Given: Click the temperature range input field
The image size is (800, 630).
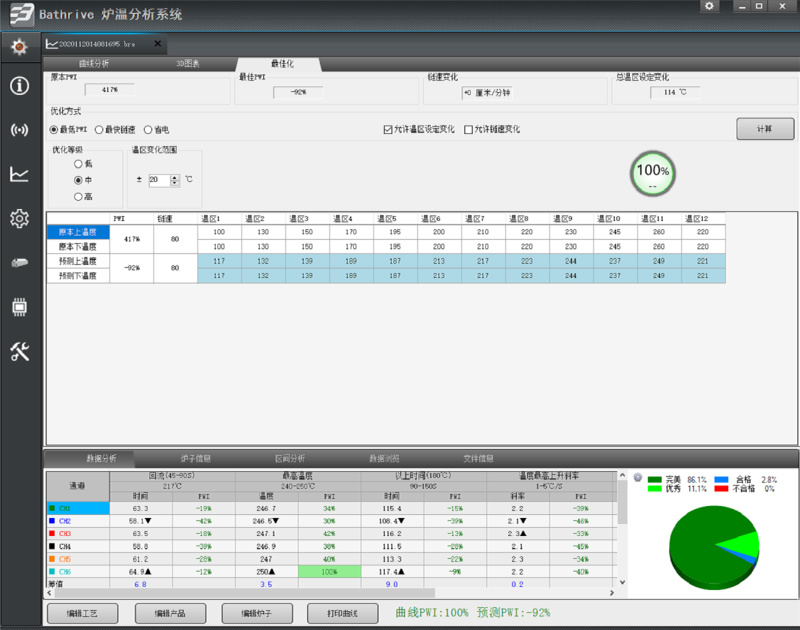Looking at the screenshot, I should click(x=158, y=180).
